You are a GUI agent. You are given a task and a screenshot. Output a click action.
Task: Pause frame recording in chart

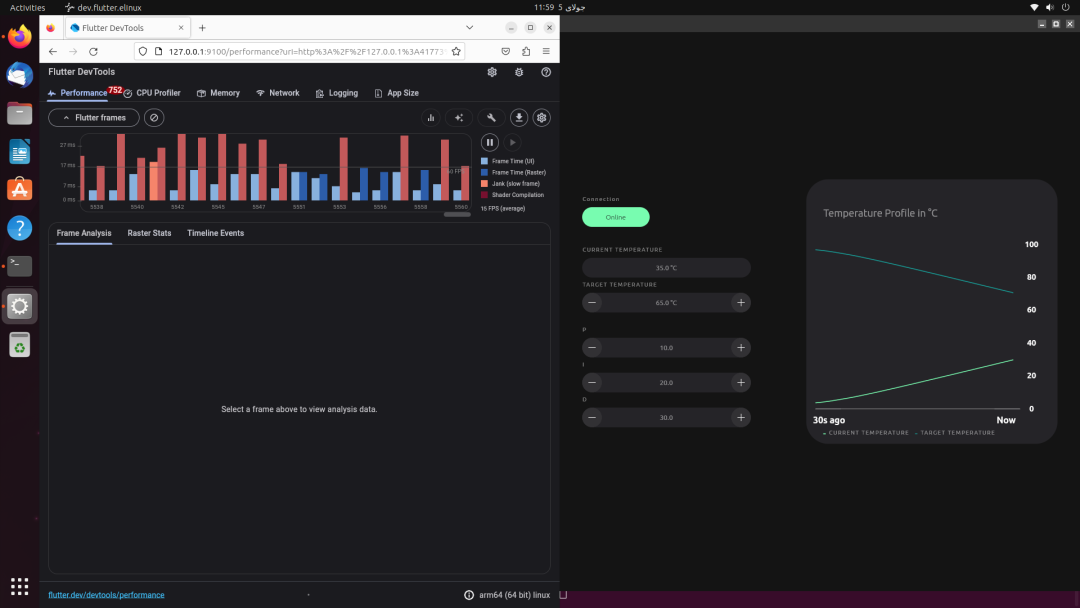click(490, 143)
